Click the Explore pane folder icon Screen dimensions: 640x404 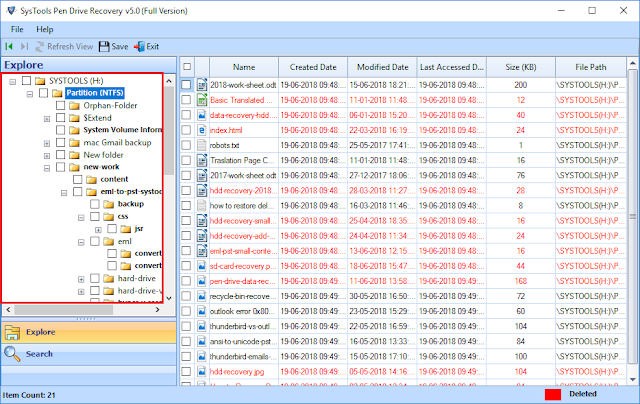[x=12, y=332]
